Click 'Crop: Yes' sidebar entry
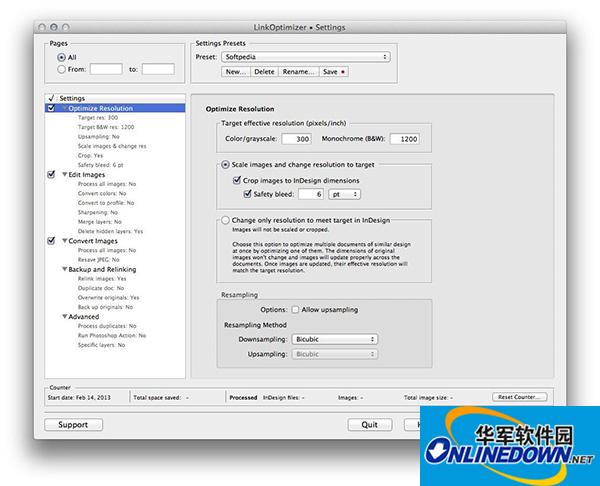This screenshot has width=600, height=486. point(90,155)
